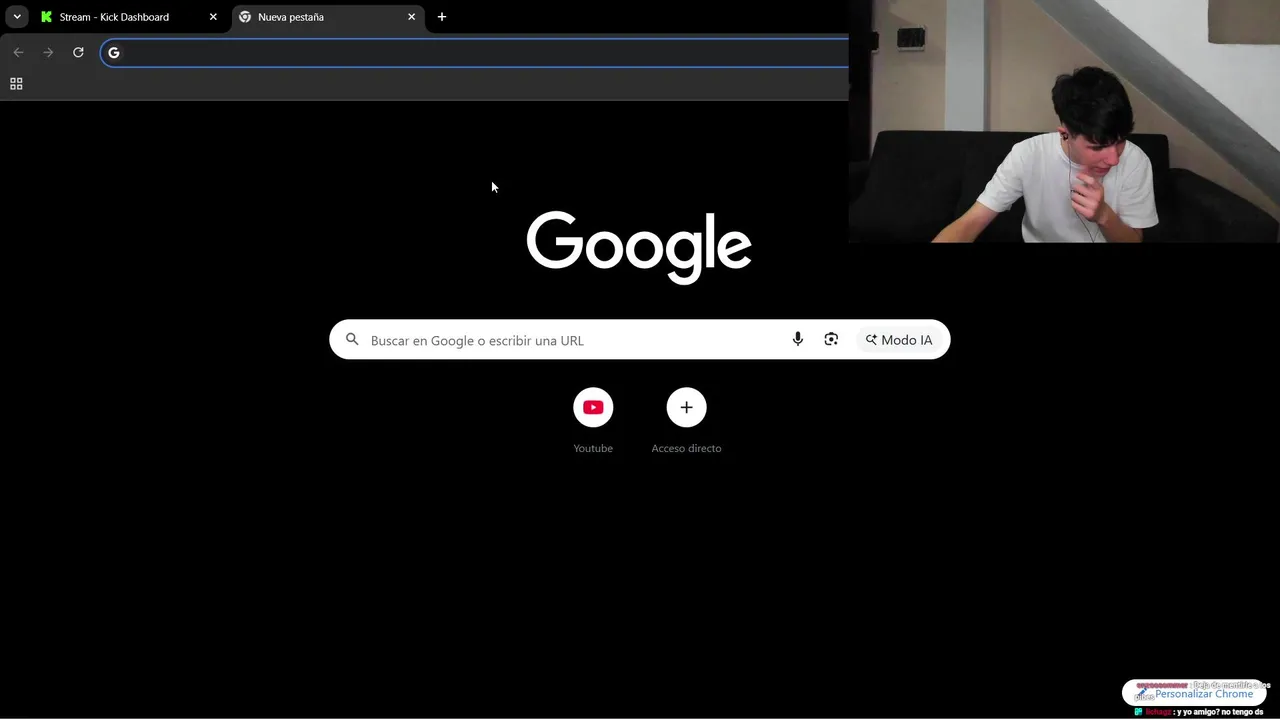This screenshot has width=1280, height=720.
Task: Start voice search with microphone icon
Action: tap(798, 340)
